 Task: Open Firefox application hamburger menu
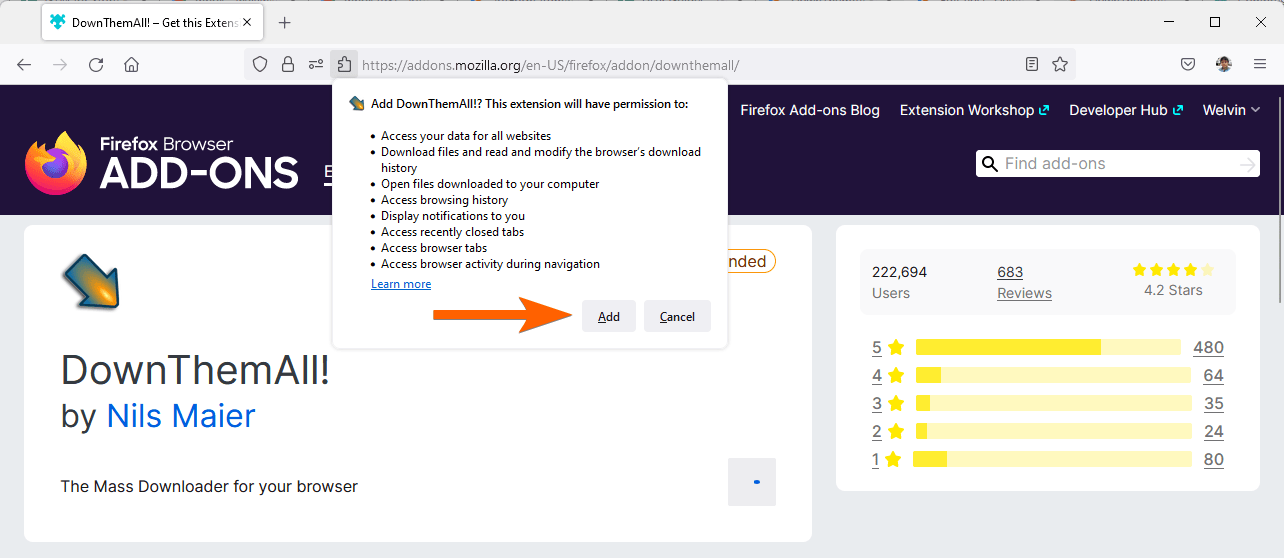coord(1260,65)
